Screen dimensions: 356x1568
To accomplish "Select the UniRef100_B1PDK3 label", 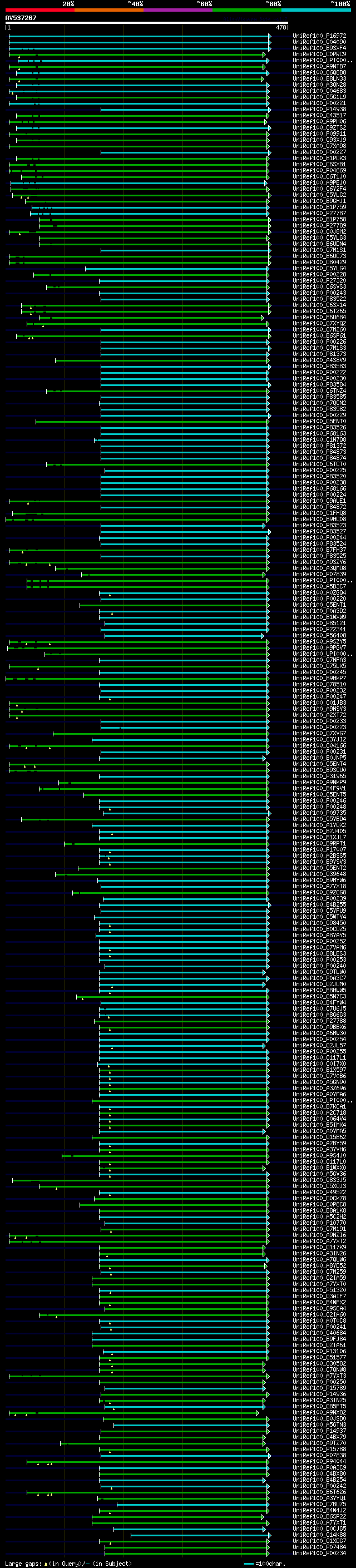I will tap(319, 159).
